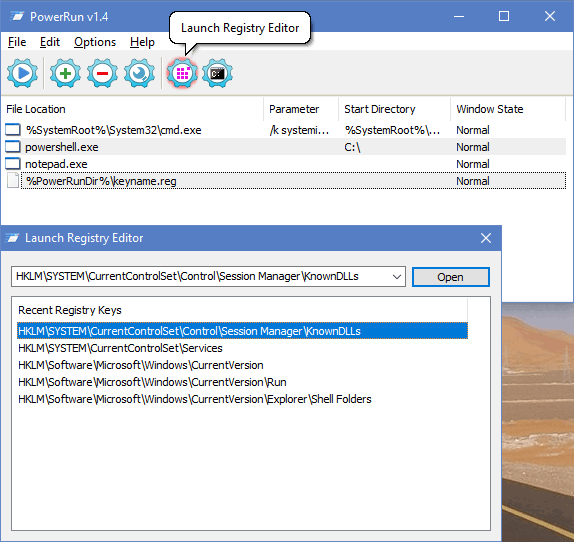Click the Launch Registry Editor pink grid icon
The height and width of the screenshot is (542, 574).
pos(182,73)
